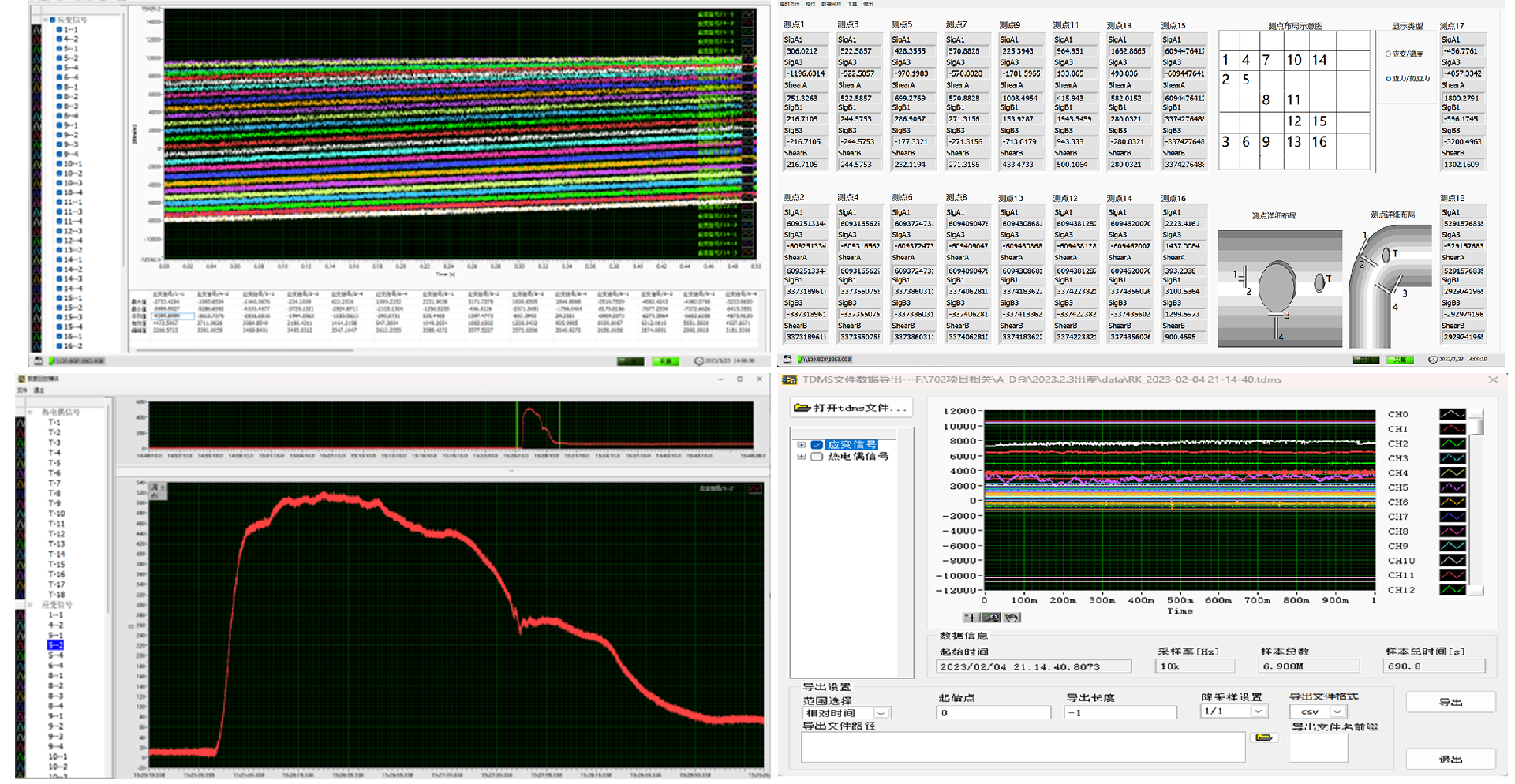The image size is (1515, 784).
Task: Expand the 应变信号 tree node in export dialog
Action: 802,445
